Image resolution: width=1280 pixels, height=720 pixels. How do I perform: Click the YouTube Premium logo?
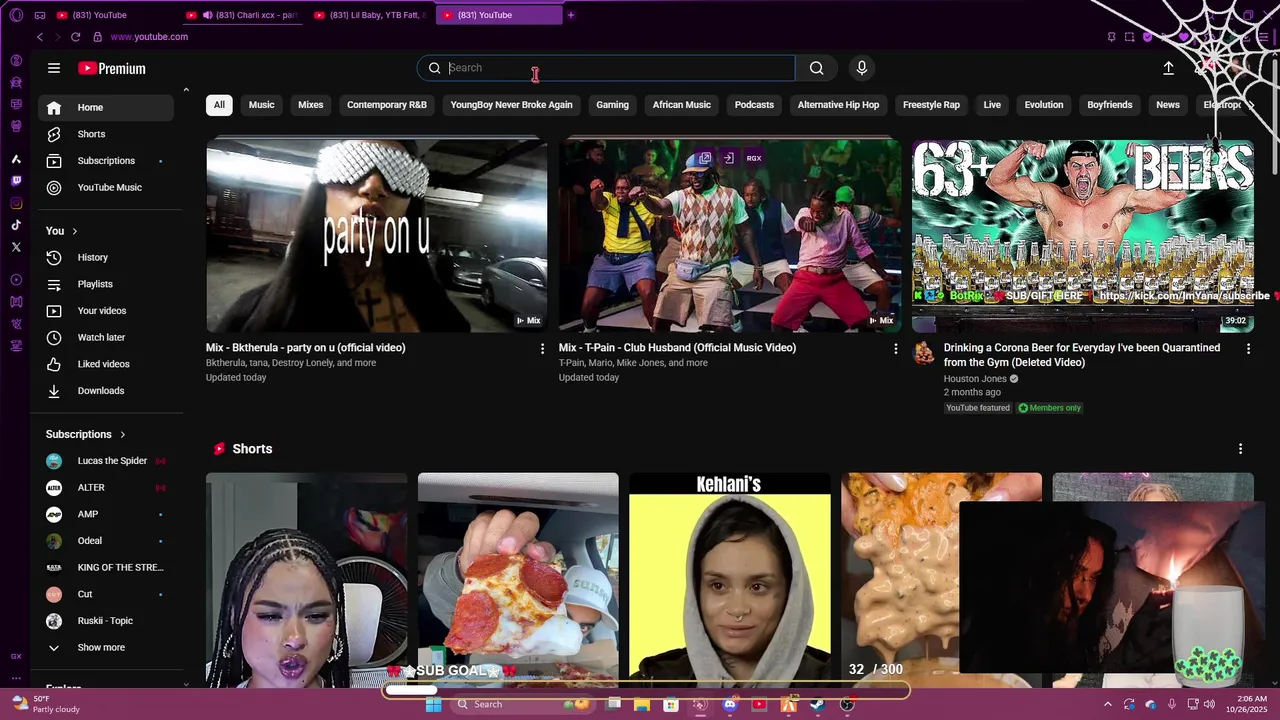pyautogui.click(x=112, y=68)
